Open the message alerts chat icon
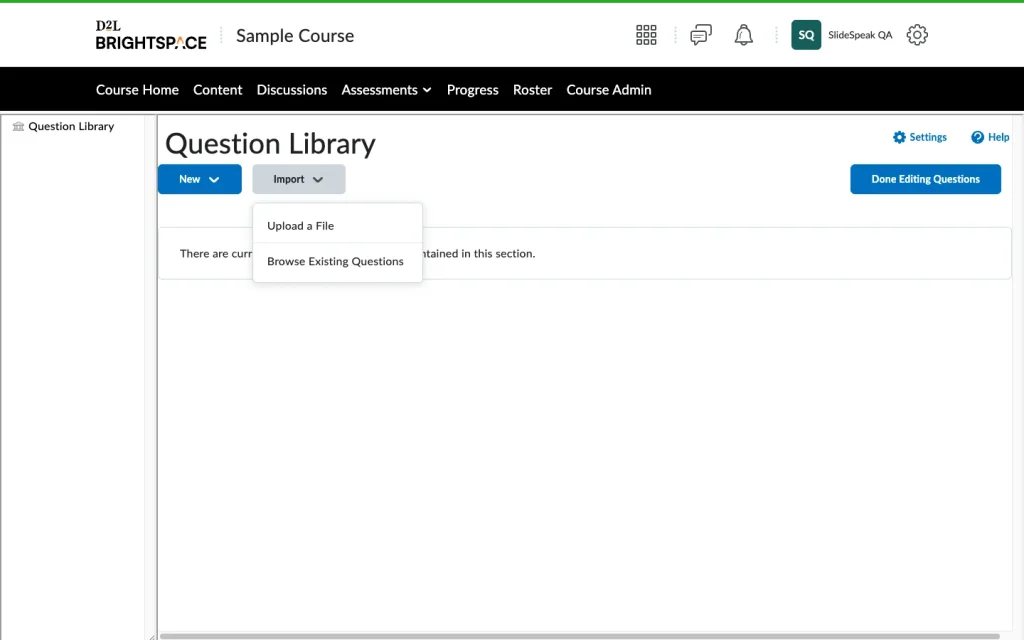 click(x=701, y=35)
